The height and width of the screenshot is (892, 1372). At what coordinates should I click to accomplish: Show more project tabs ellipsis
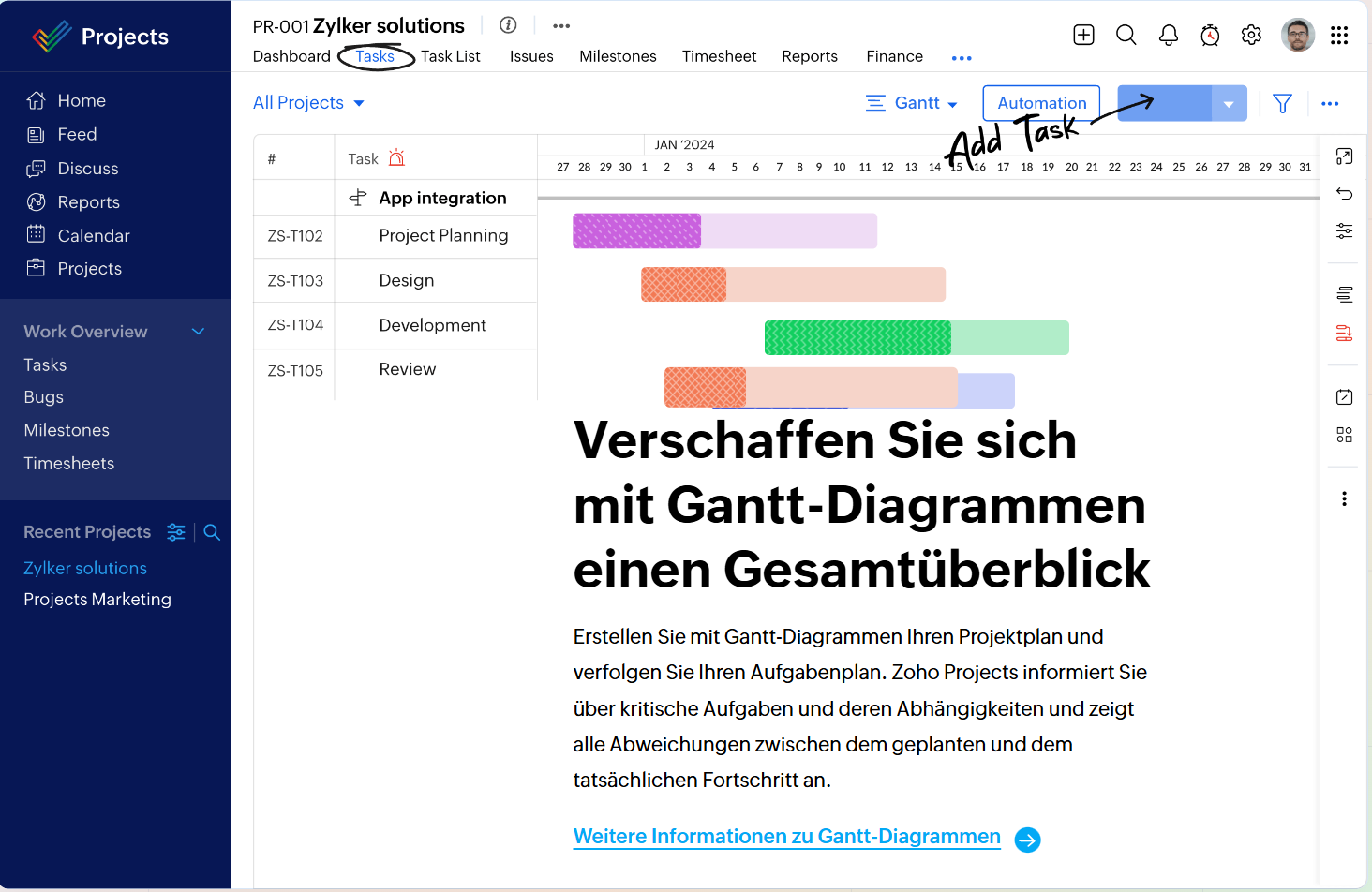(x=962, y=58)
